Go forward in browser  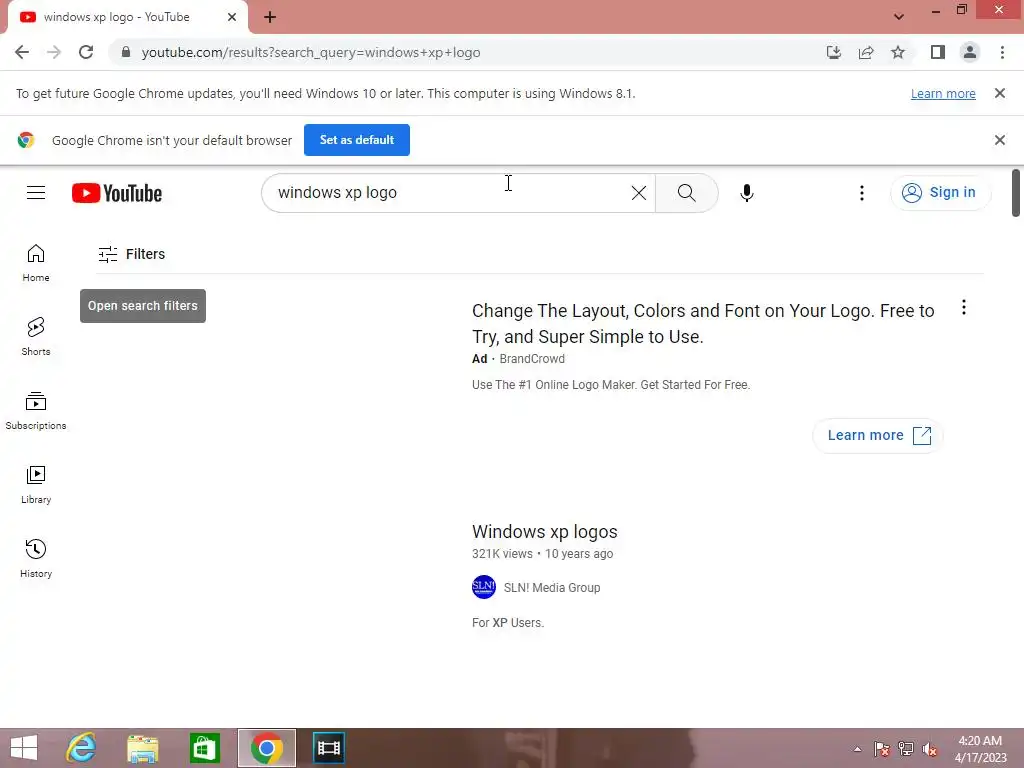coord(54,52)
